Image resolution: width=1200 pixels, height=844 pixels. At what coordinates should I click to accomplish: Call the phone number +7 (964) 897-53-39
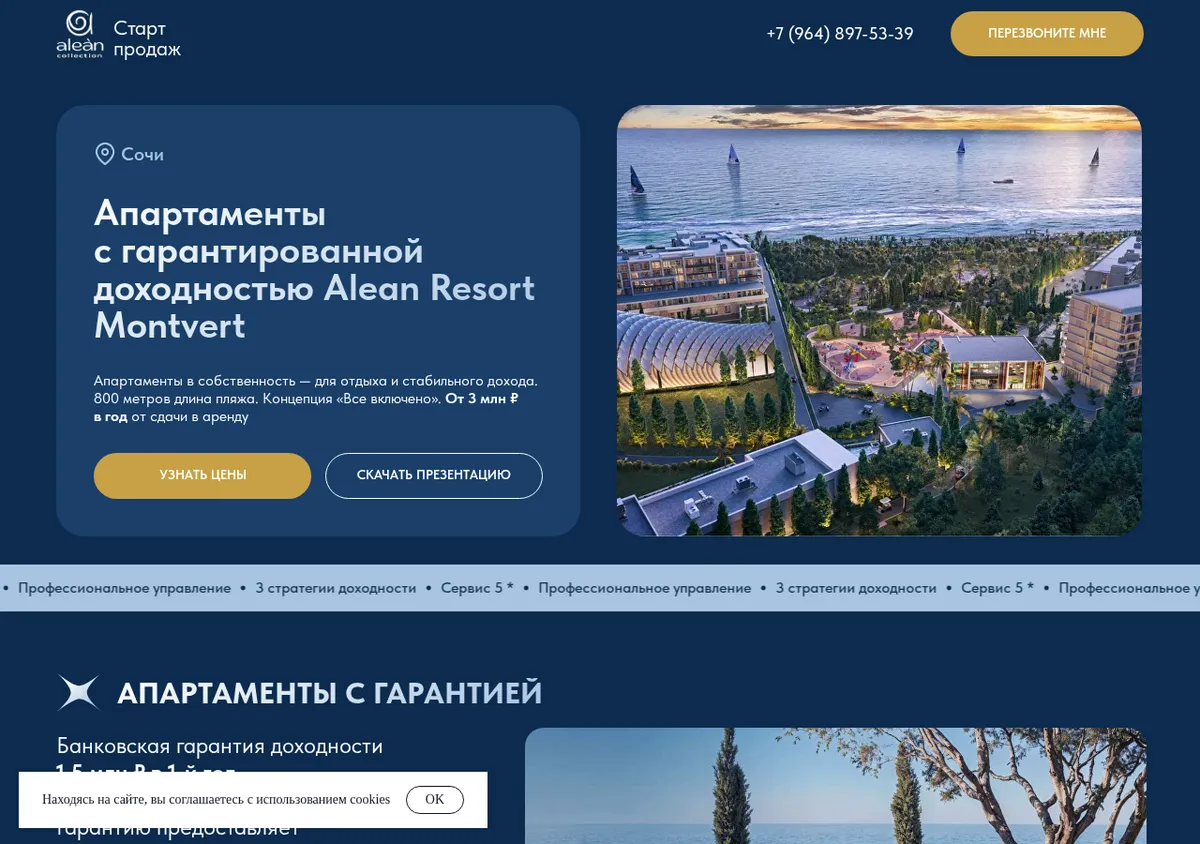tap(840, 34)
